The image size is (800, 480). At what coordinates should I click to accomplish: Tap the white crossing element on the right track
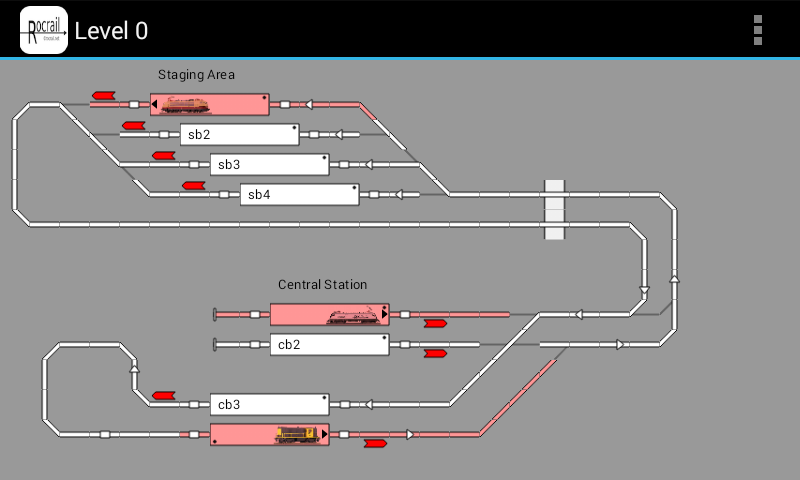tap(554, 210)
